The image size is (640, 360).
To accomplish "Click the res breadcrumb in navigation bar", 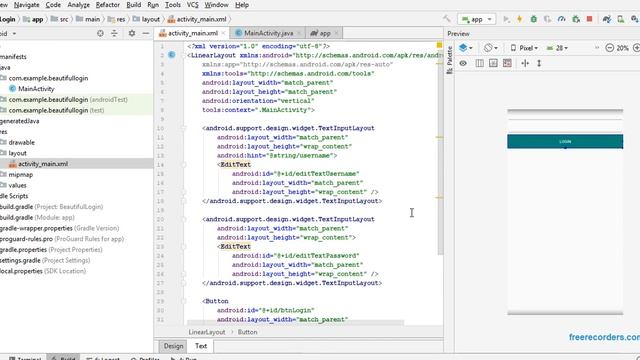I will 117,19.
